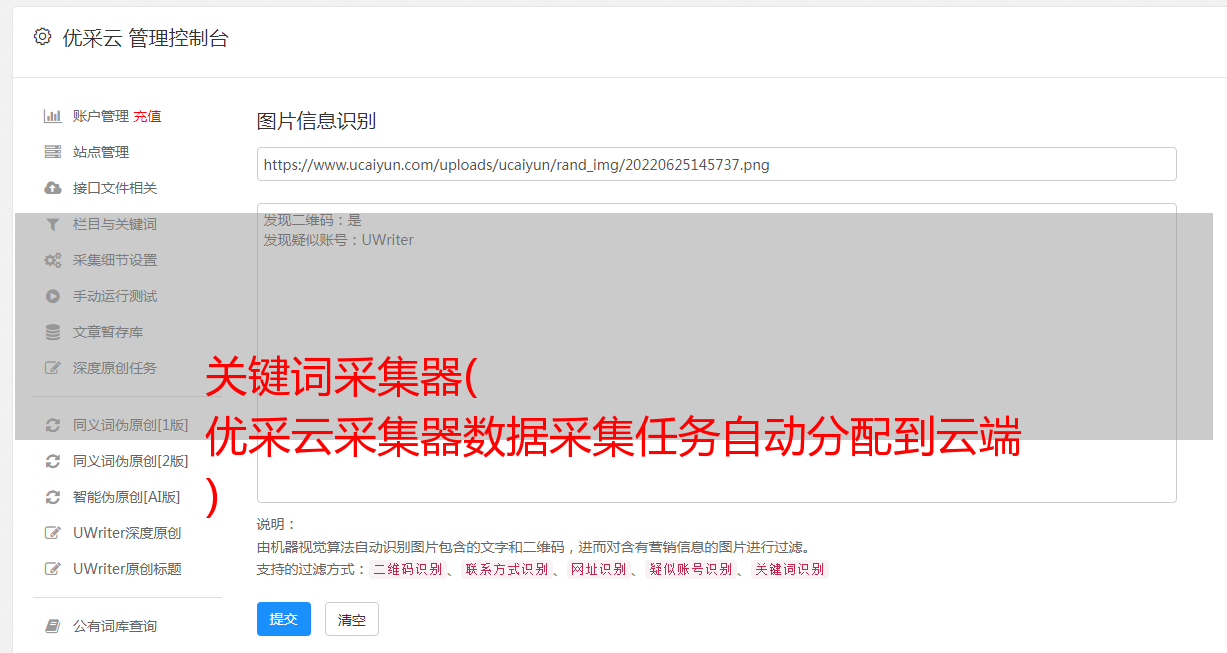Choose 手动运行测试 from the sidebar

pyautogui.click(x=115, y=296)
